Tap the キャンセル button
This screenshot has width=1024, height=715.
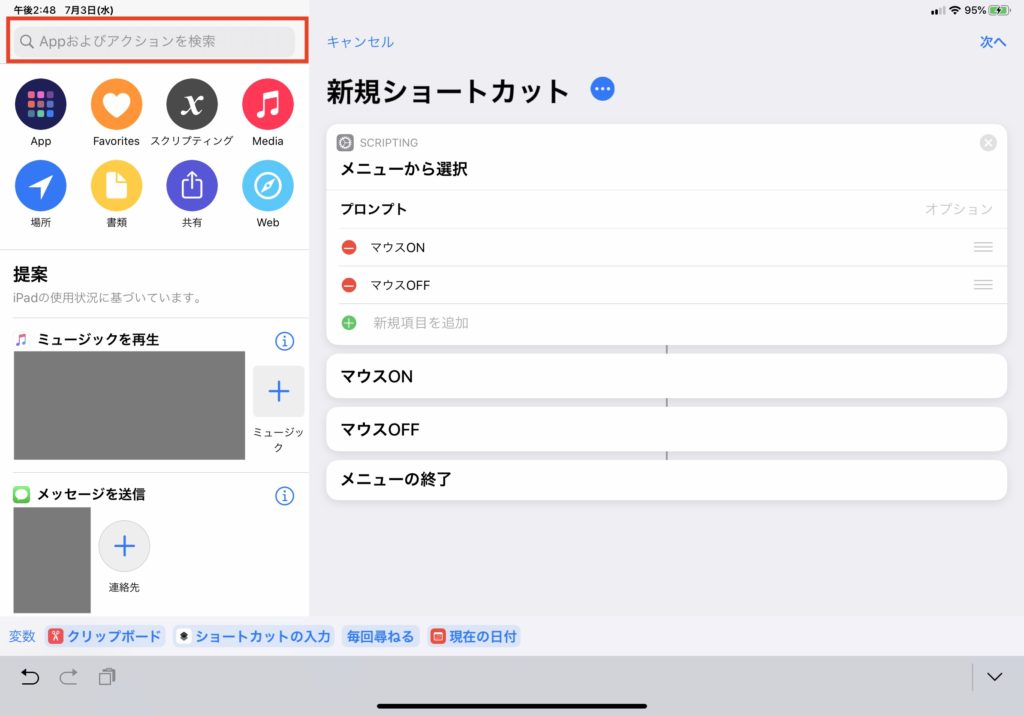(360, 42)
